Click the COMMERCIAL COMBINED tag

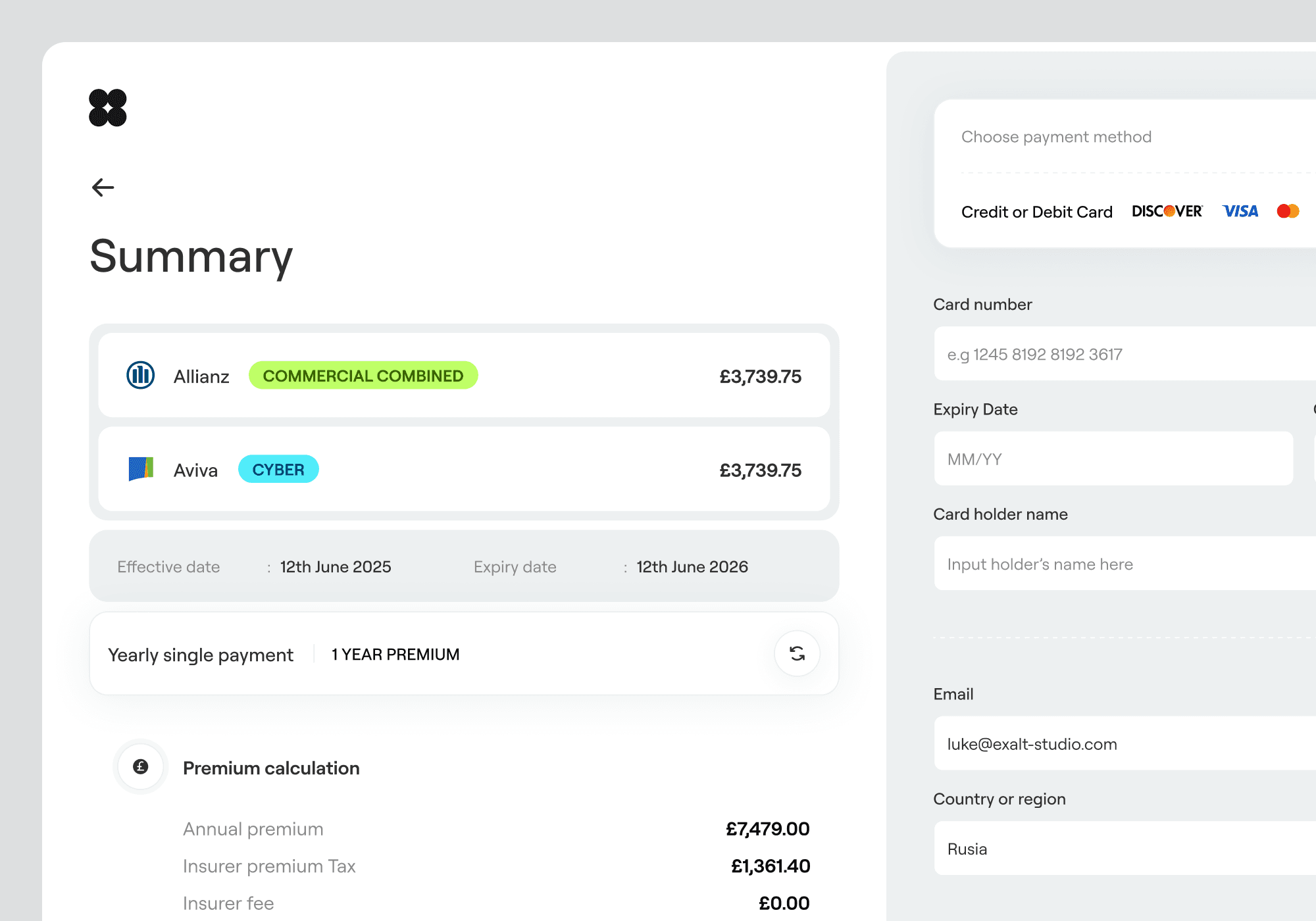(363, 376)
